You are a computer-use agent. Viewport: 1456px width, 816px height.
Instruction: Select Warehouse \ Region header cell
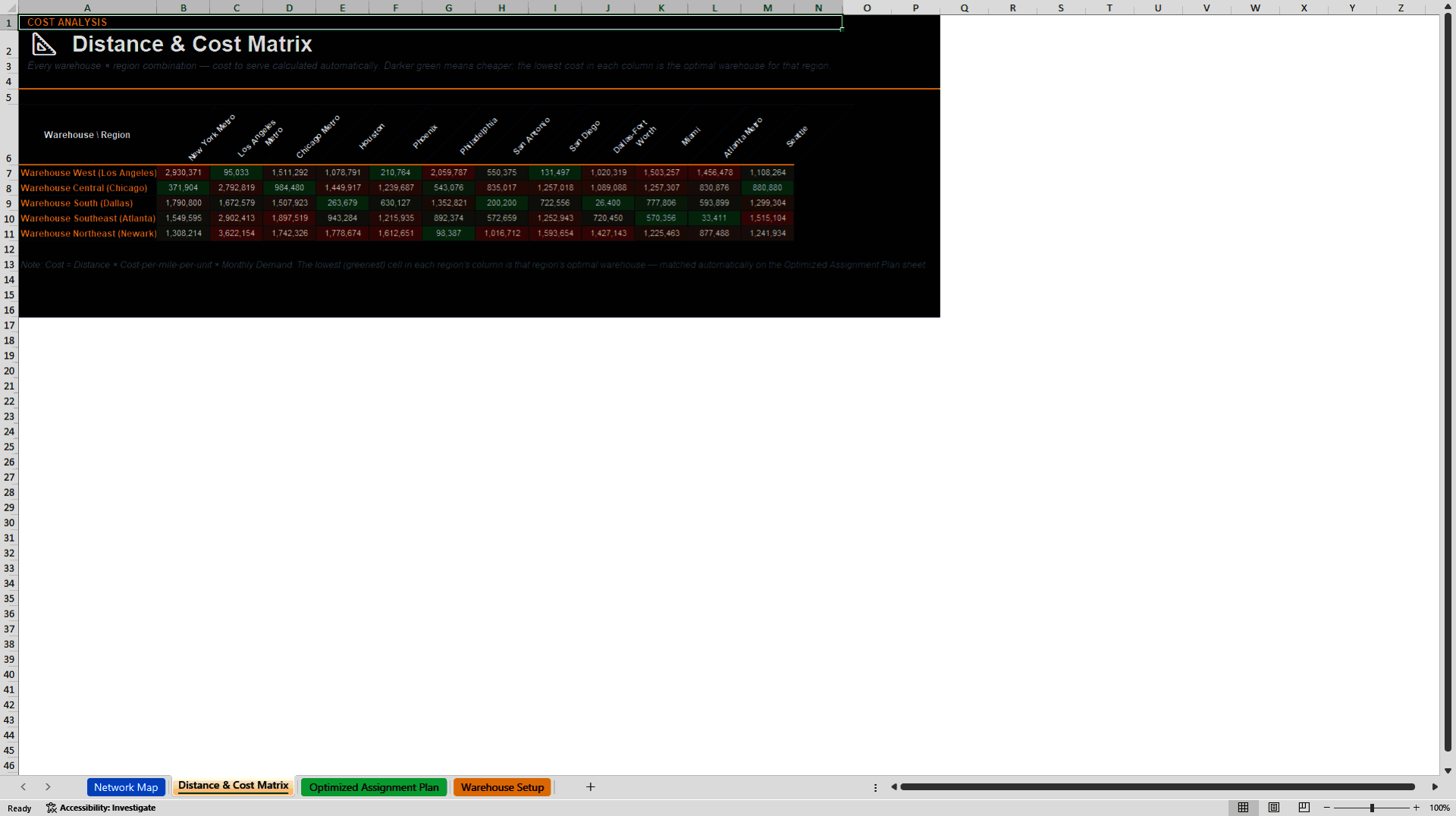coord(87,135)
